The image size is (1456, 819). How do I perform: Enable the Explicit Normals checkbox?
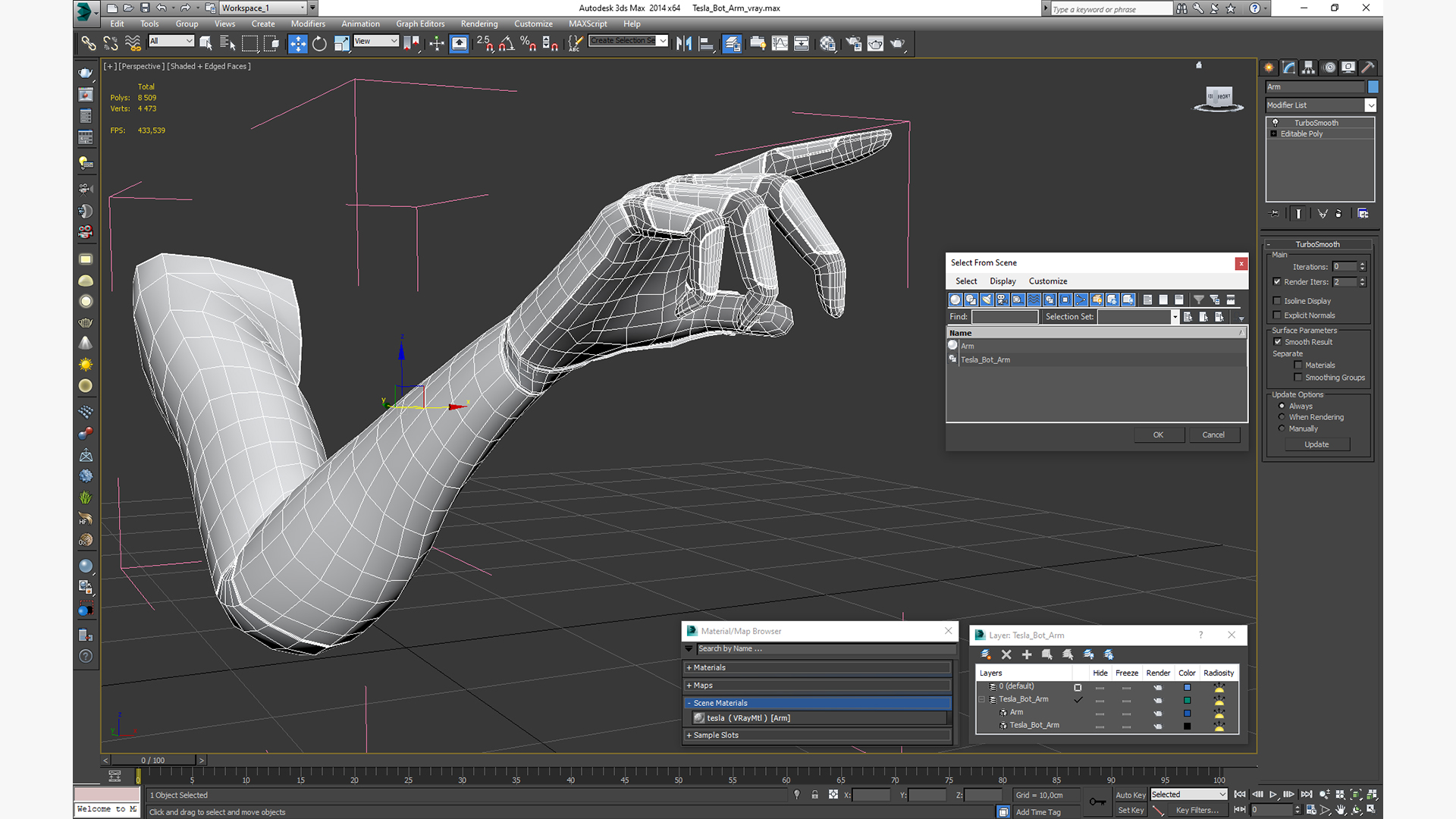click(x=1278, y=315)
